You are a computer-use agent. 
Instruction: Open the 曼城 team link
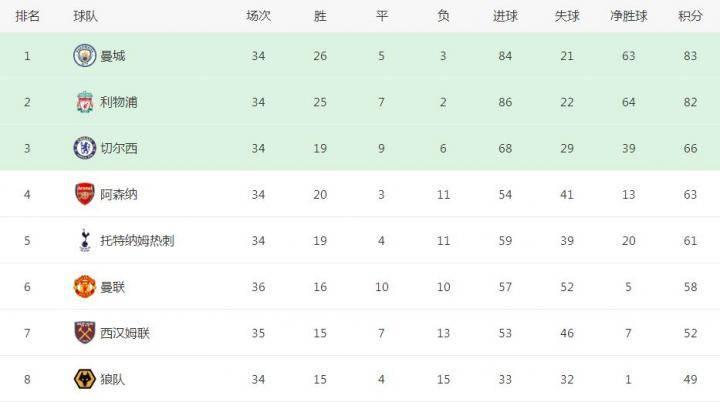113,56
